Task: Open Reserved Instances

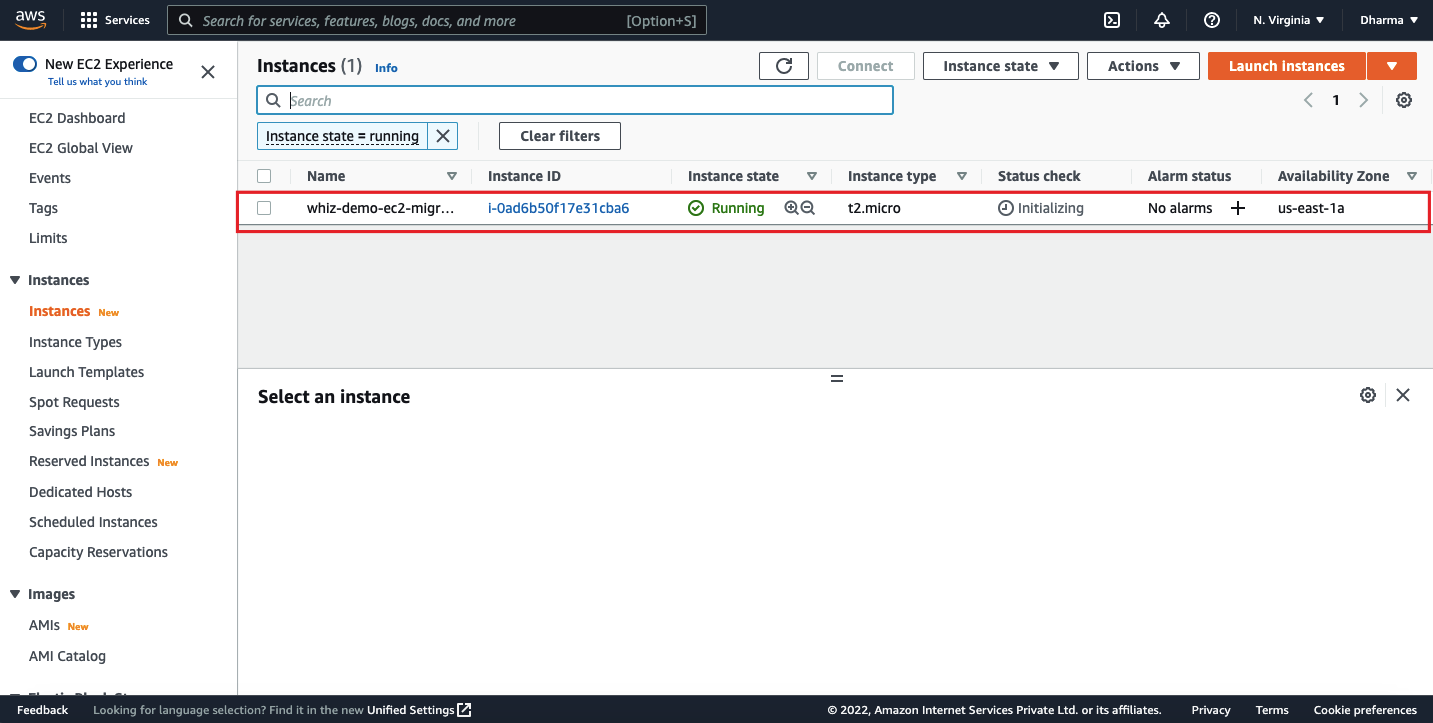Action: coord(89,461)
